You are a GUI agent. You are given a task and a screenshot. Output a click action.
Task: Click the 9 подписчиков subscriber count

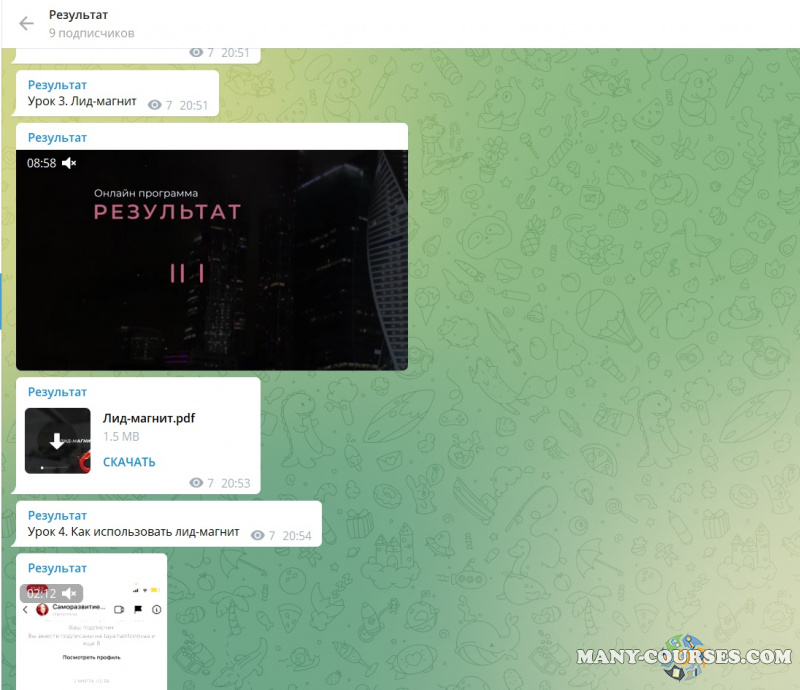click(92, 33)
